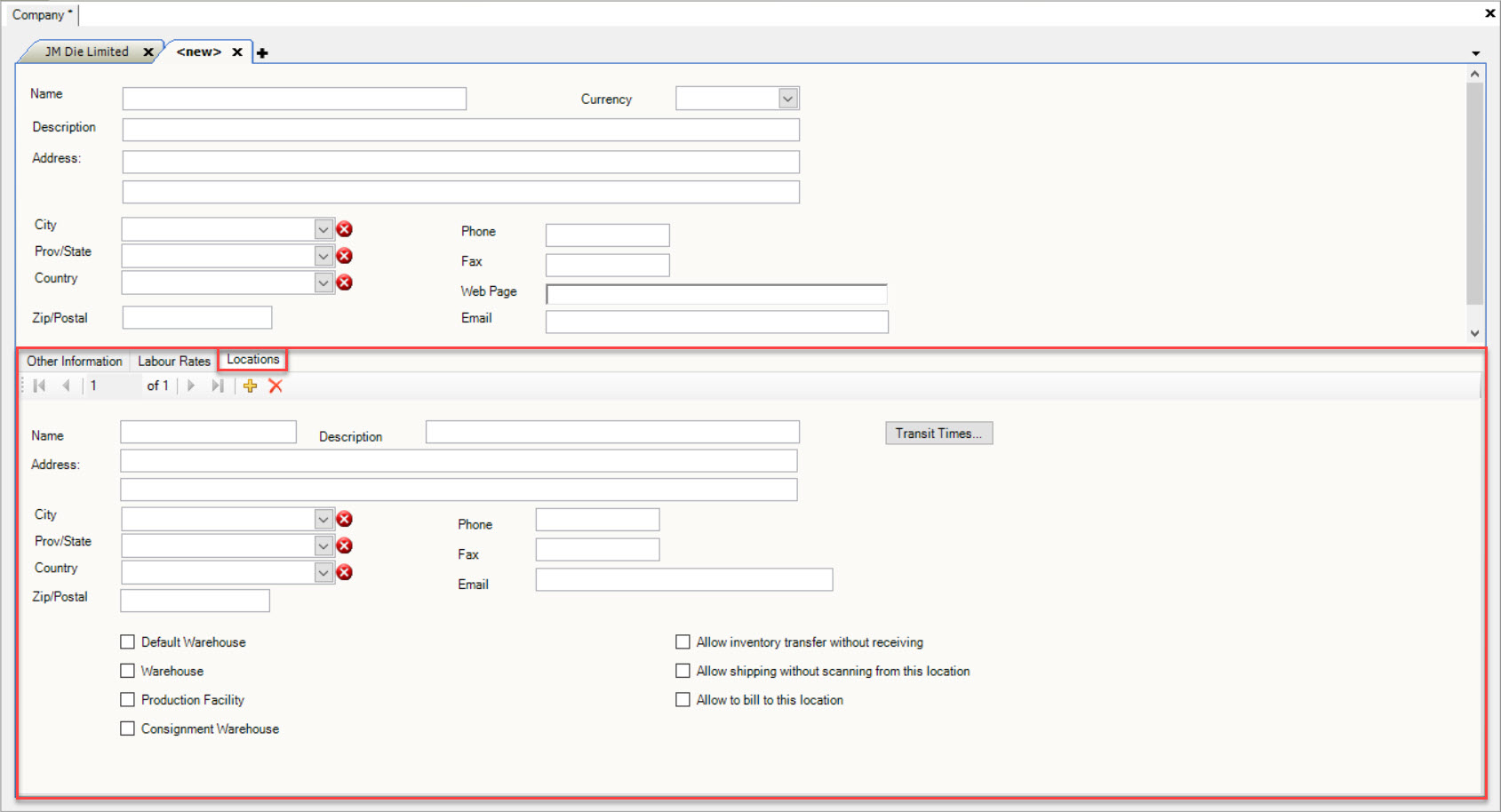Click the location Email field
Viewport: 1501px width, 812px height.
[683, 580]
